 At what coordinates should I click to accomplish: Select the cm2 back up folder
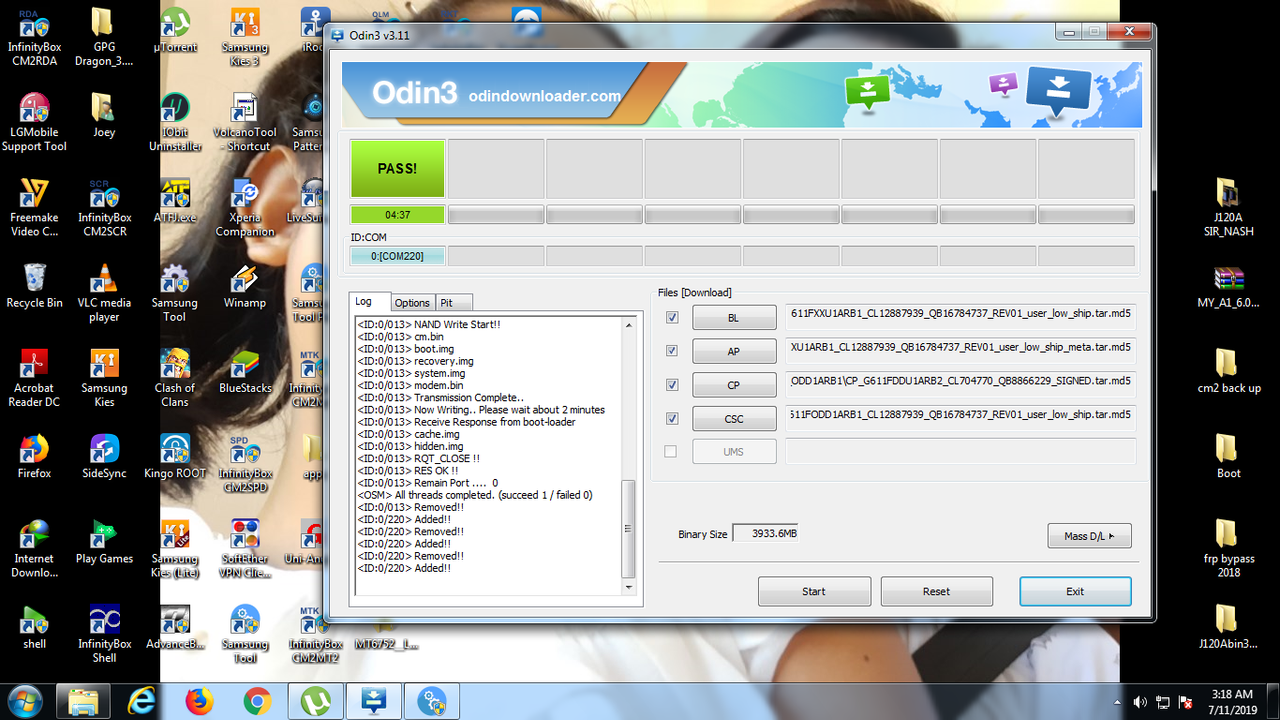click(1228, 371)
